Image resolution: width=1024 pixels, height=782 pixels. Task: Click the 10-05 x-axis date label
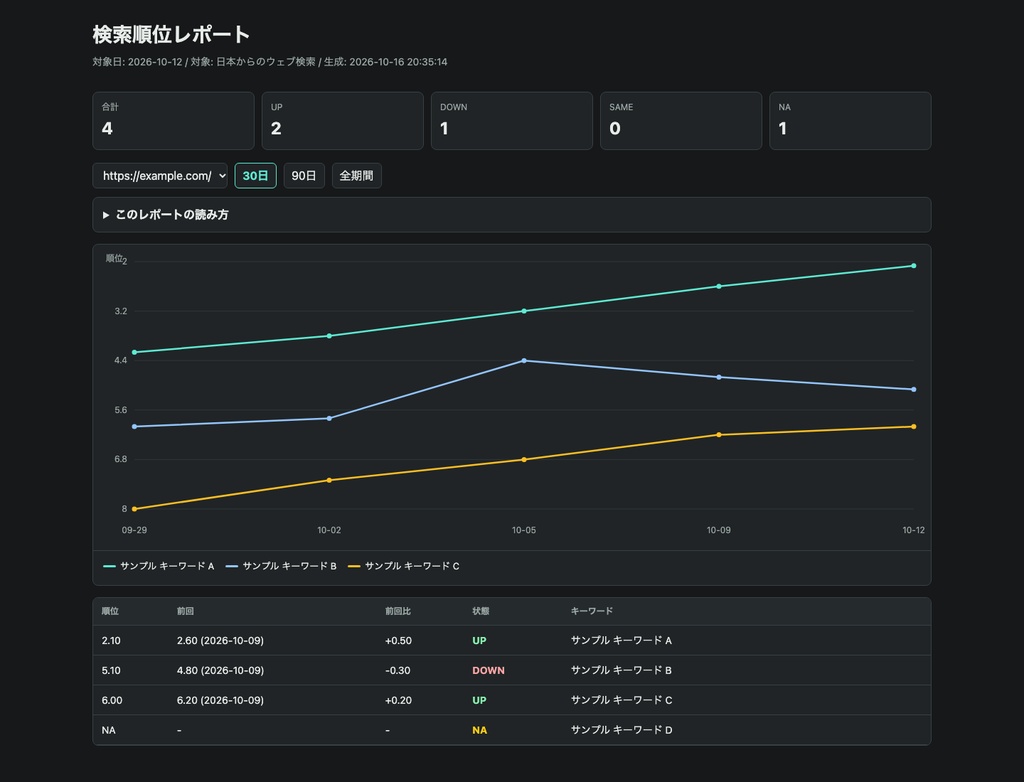(x=524, y=530)
